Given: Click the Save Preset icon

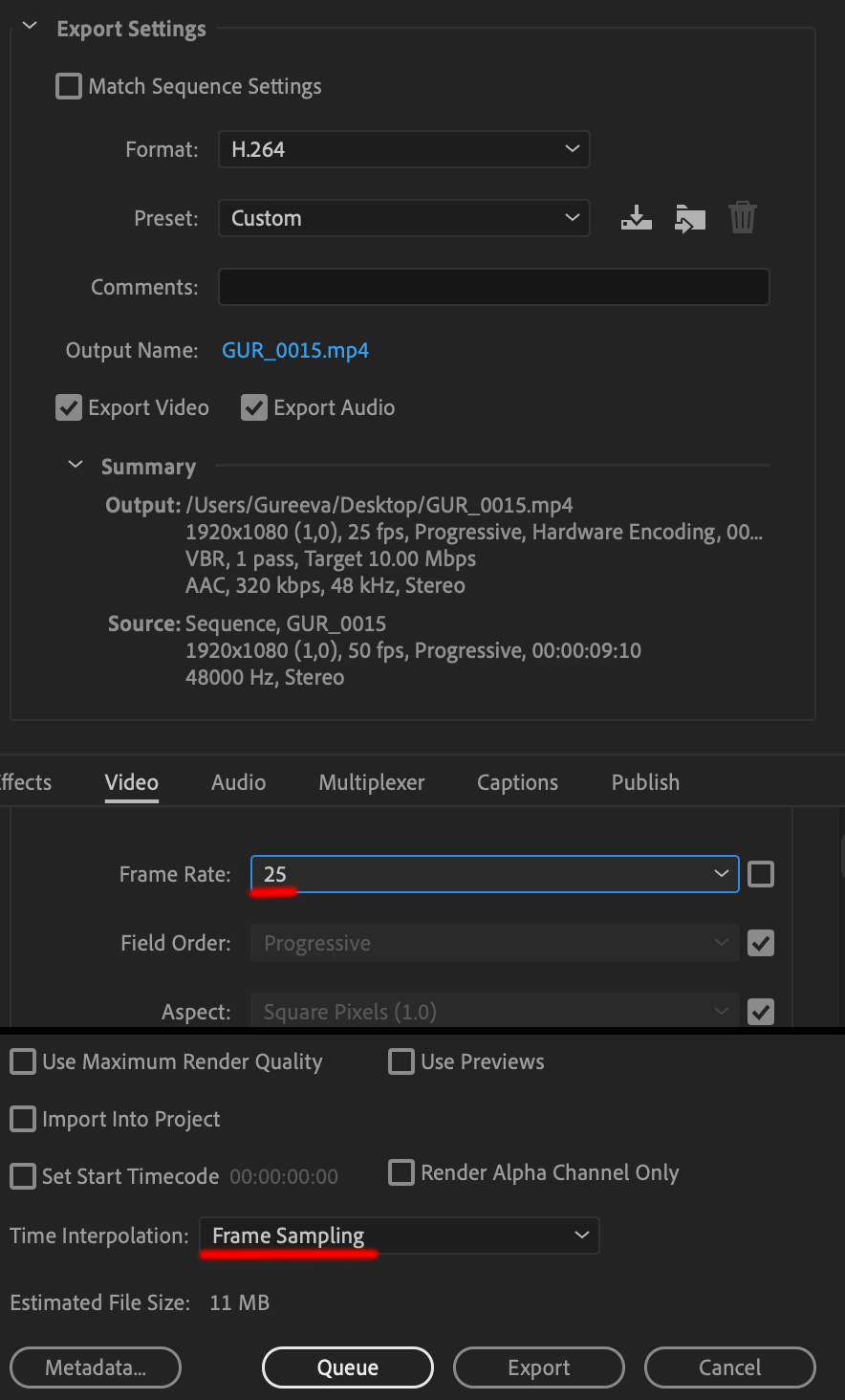Looking at the screenshot, I should (636, 218).
